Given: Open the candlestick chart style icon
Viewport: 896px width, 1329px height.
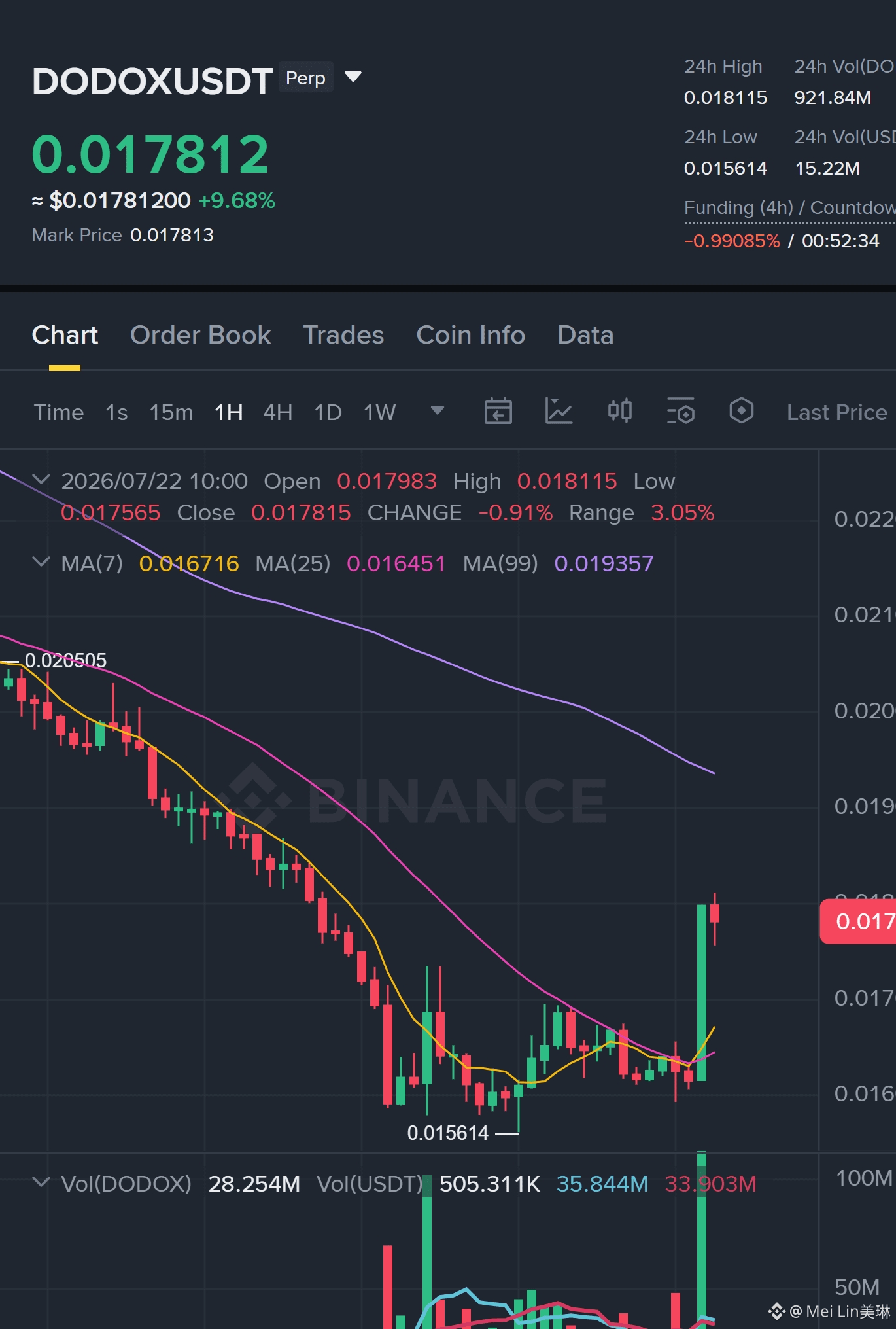Looking at the screenshot, I should click(x=619, y=411).
